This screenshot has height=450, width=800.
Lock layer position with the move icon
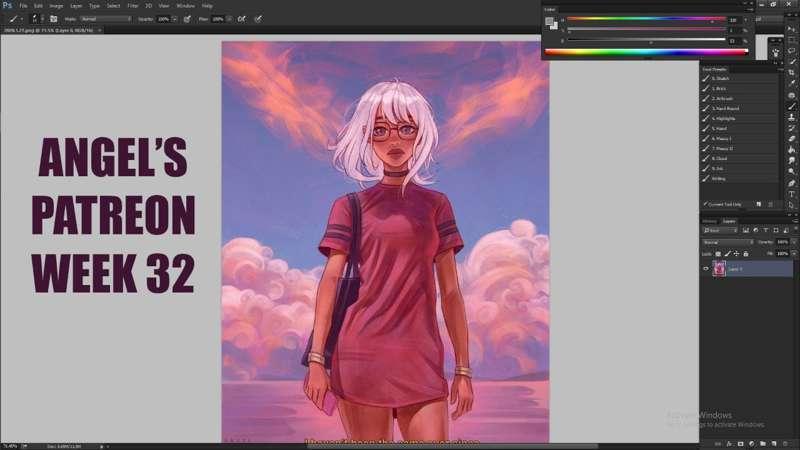[x=736, y=254]
